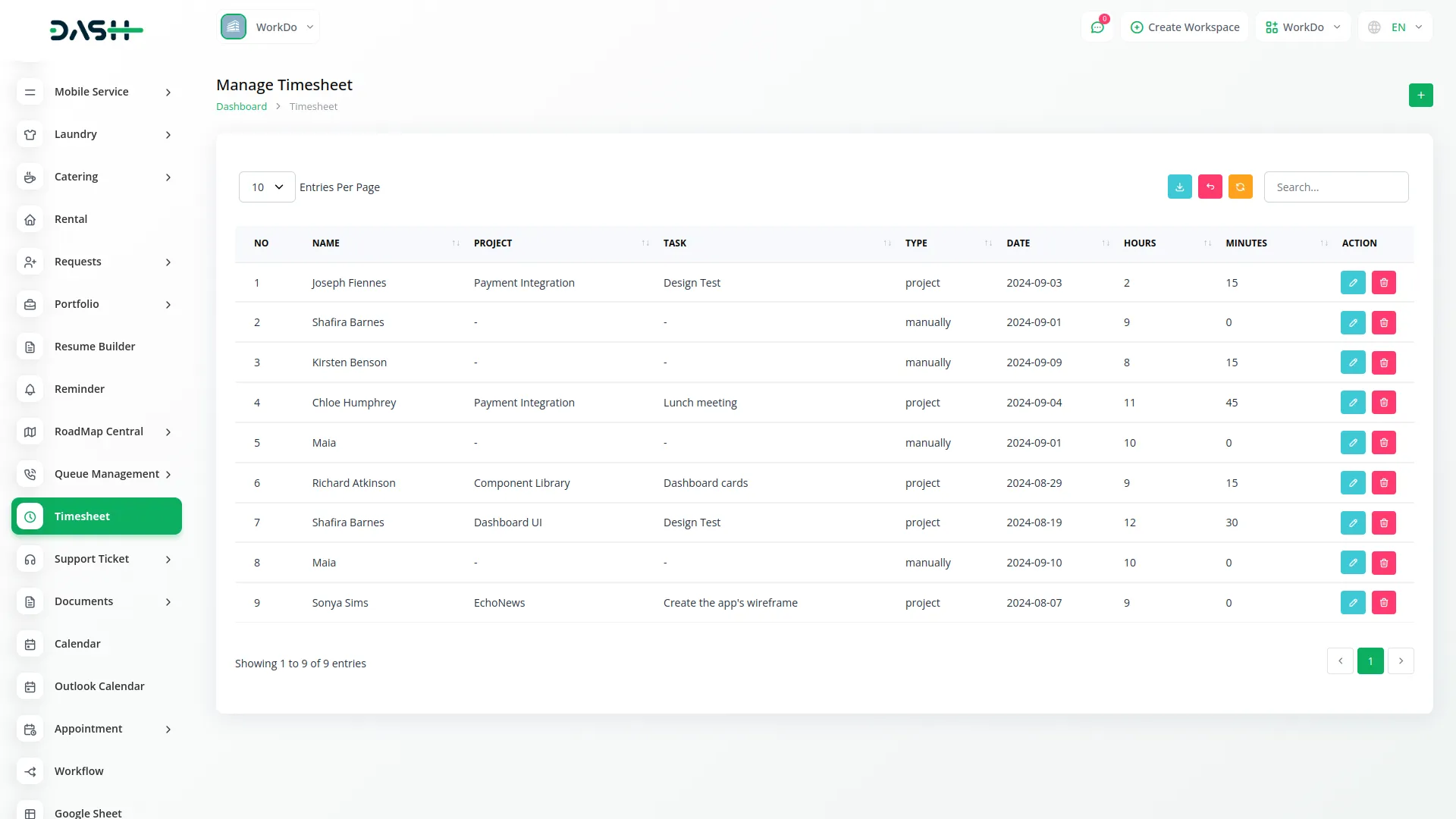Go to next page with the chevron
Viewport: 1456px width, 819px height.
pos(1401,661)
